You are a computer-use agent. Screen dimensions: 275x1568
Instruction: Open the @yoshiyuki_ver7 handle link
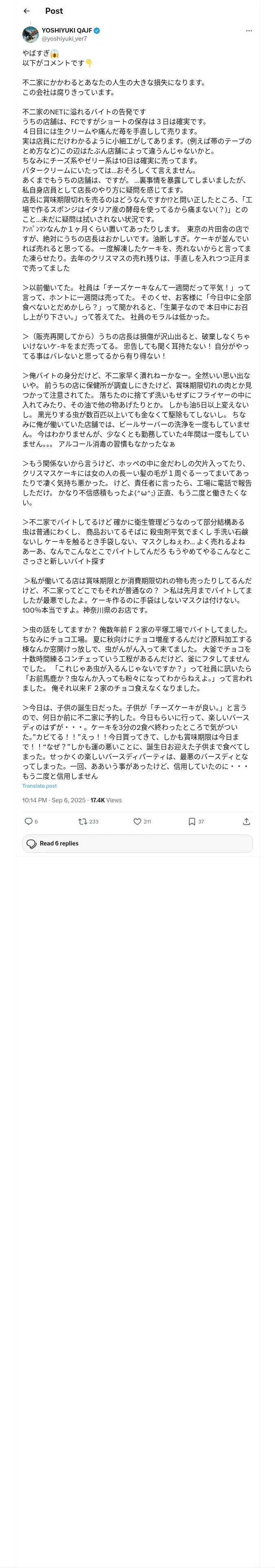(x=64, y=38)
